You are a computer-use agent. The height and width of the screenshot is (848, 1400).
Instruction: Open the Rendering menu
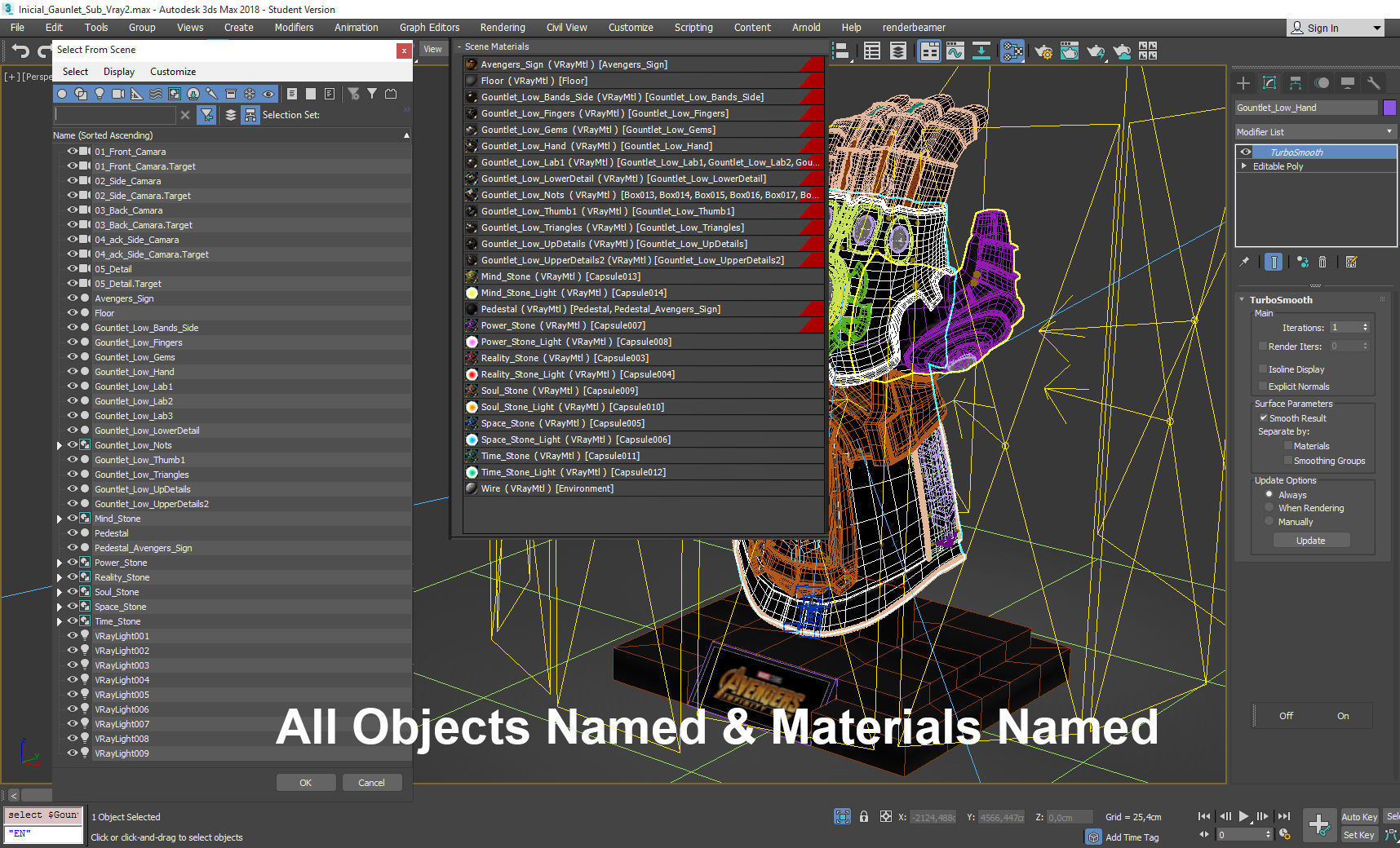503,27
